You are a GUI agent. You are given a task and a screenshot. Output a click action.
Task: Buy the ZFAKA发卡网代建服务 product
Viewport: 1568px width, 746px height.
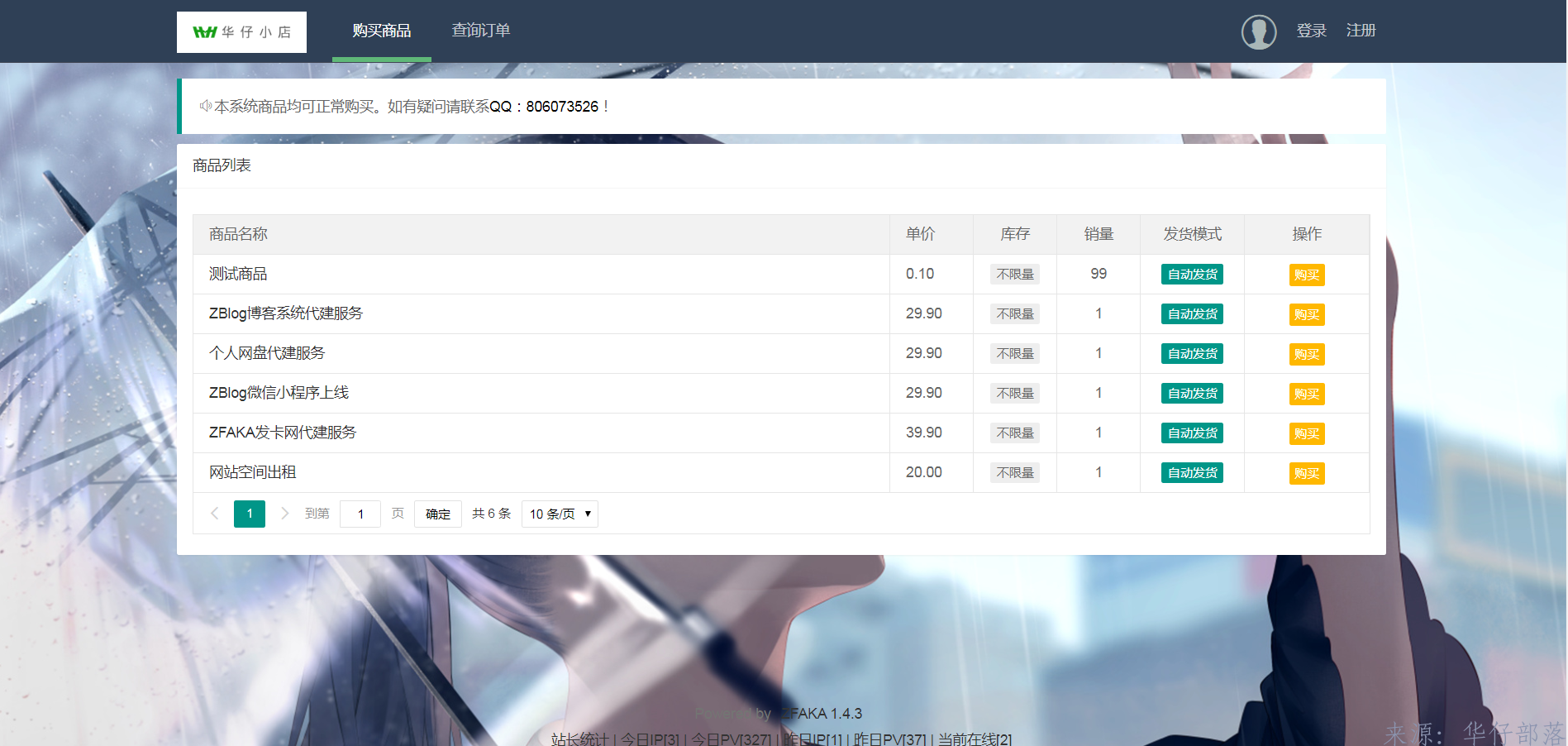[1307, 433]
